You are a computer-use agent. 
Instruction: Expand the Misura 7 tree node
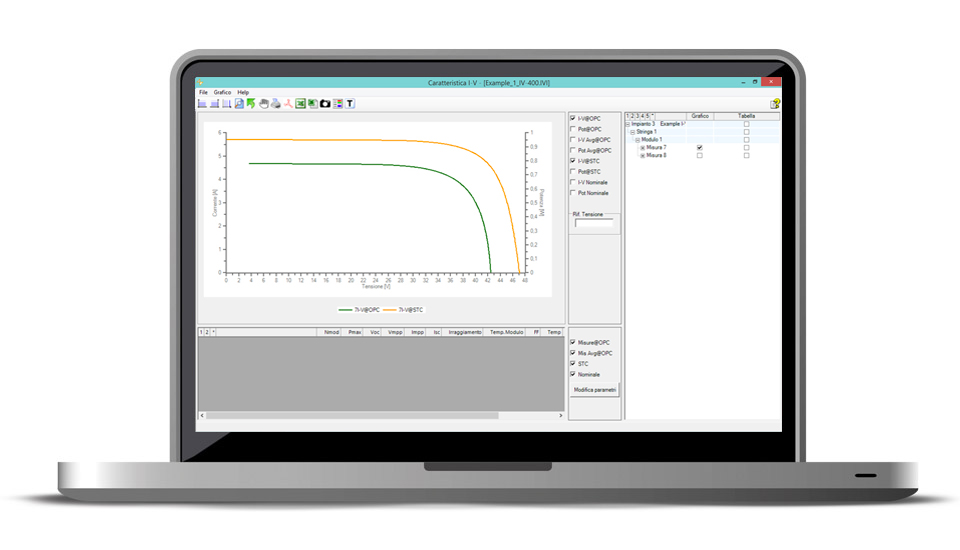(642, 148)
